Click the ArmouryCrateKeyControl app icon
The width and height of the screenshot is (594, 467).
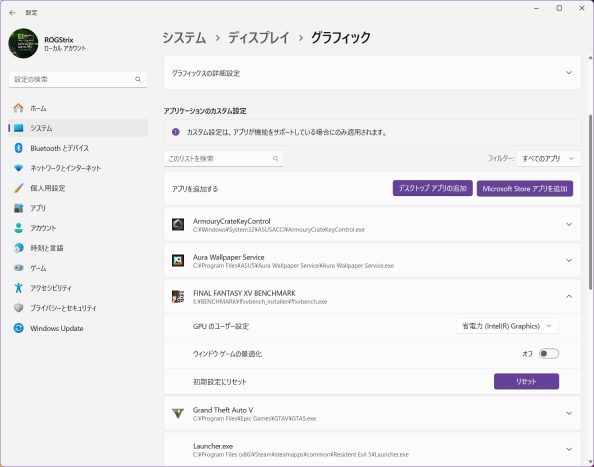click(x=178, y=224)
